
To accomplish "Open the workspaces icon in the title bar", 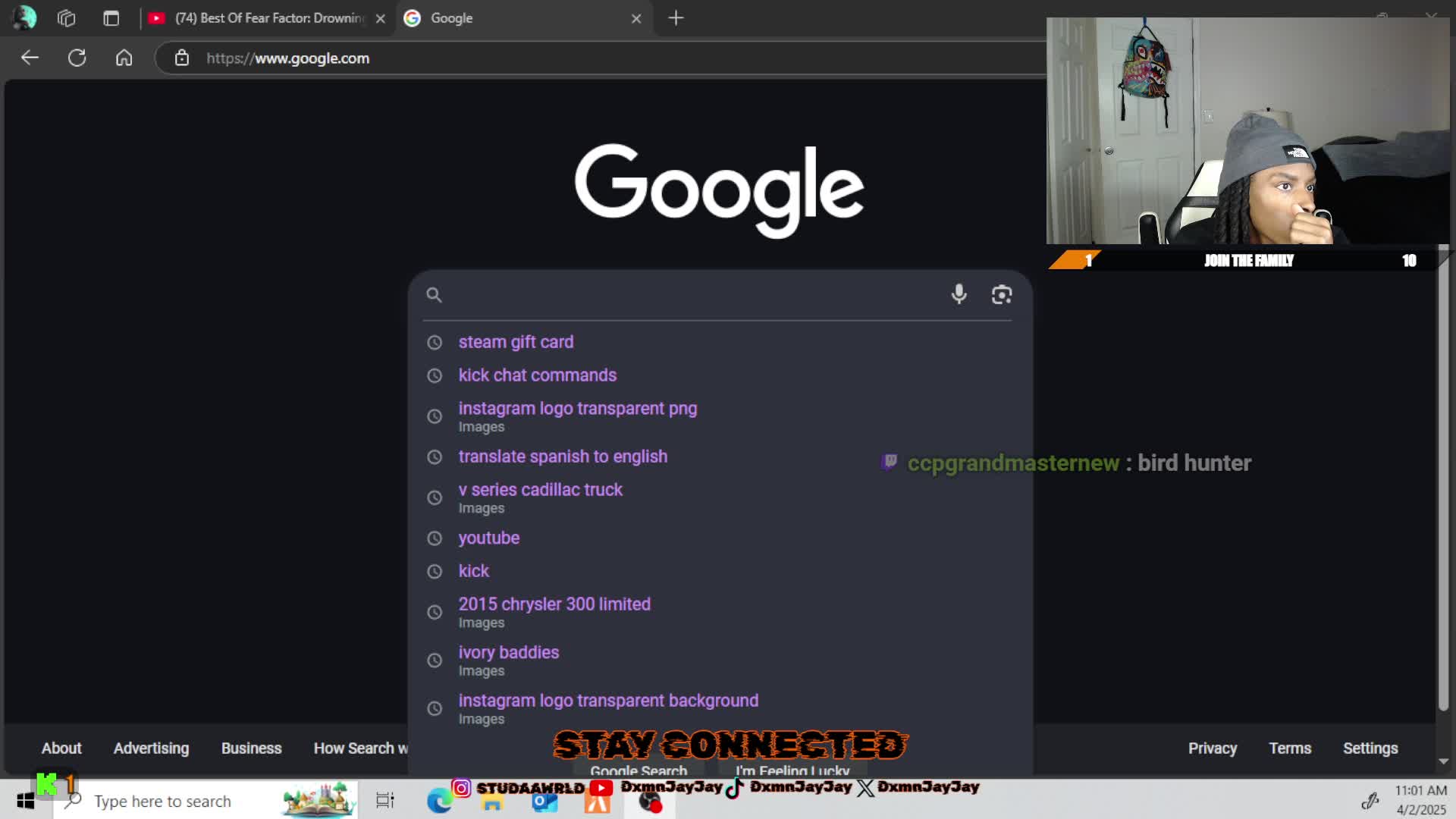I will (x=67, y=18).
